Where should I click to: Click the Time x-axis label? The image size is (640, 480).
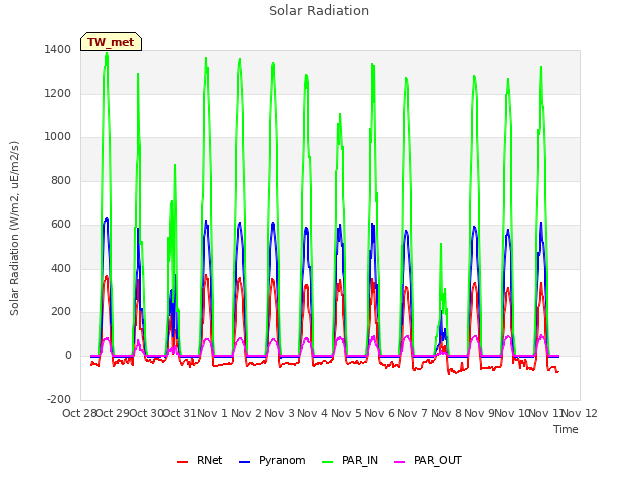[566, 429]
